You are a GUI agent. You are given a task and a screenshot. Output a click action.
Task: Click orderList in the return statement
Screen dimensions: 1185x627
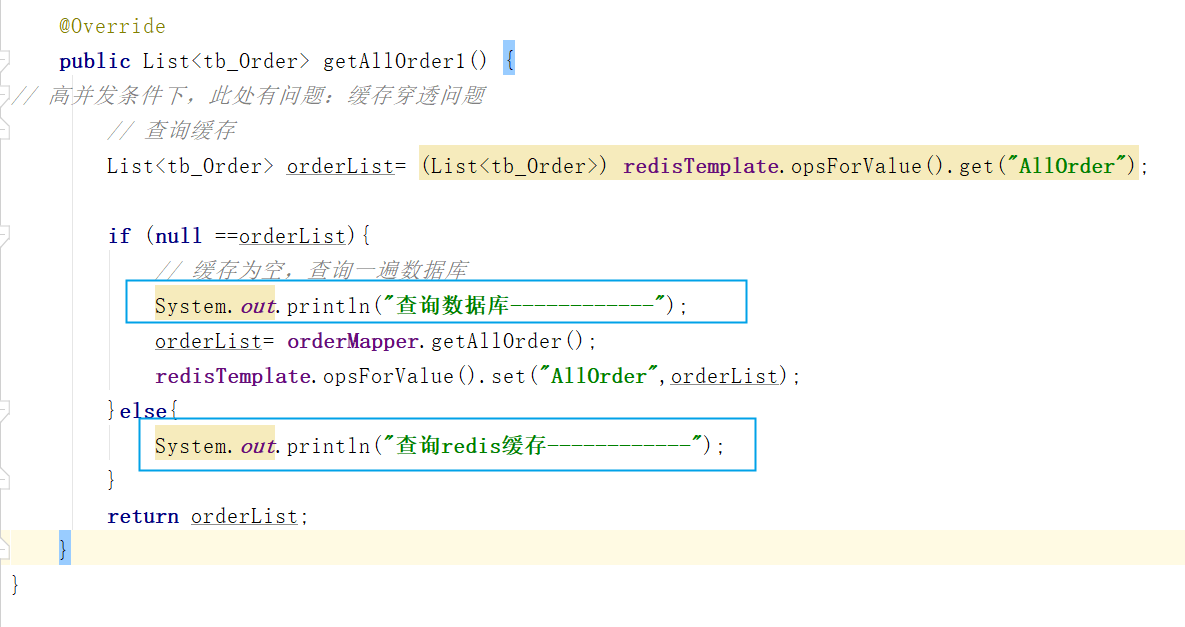click(x=244, y=516)
